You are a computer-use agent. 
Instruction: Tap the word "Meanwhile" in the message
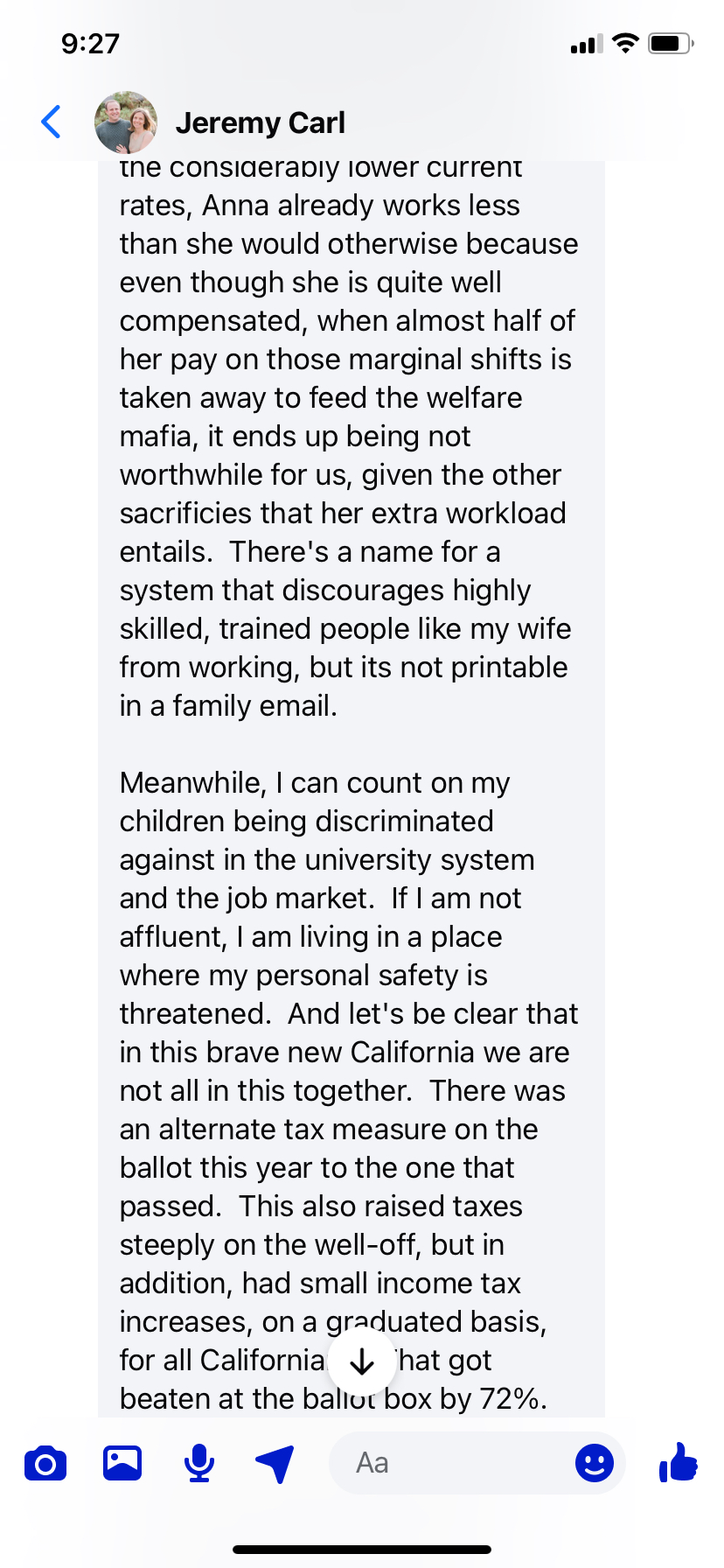[192, 783]
